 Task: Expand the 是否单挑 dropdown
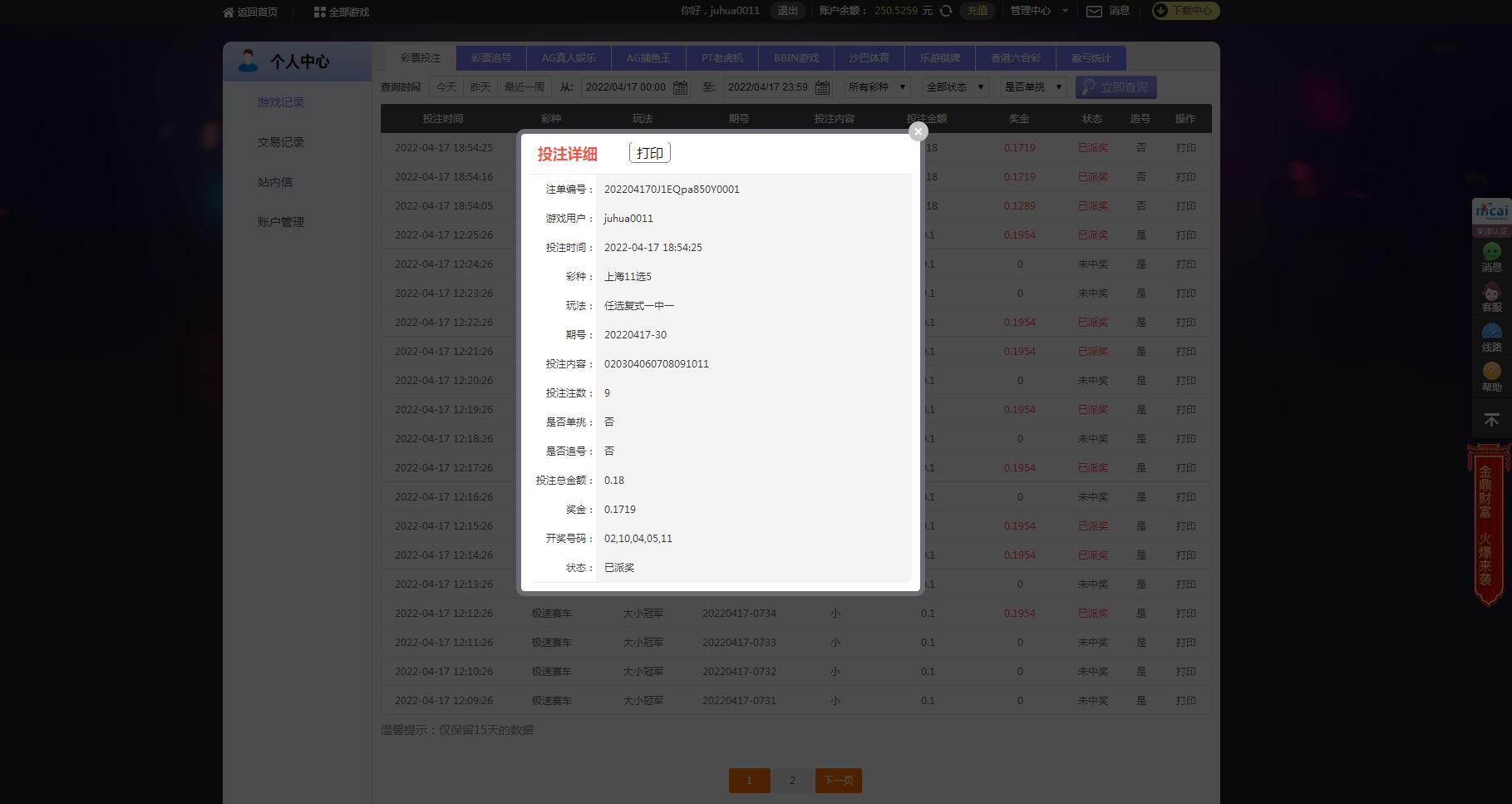(x=1033, y=87)
